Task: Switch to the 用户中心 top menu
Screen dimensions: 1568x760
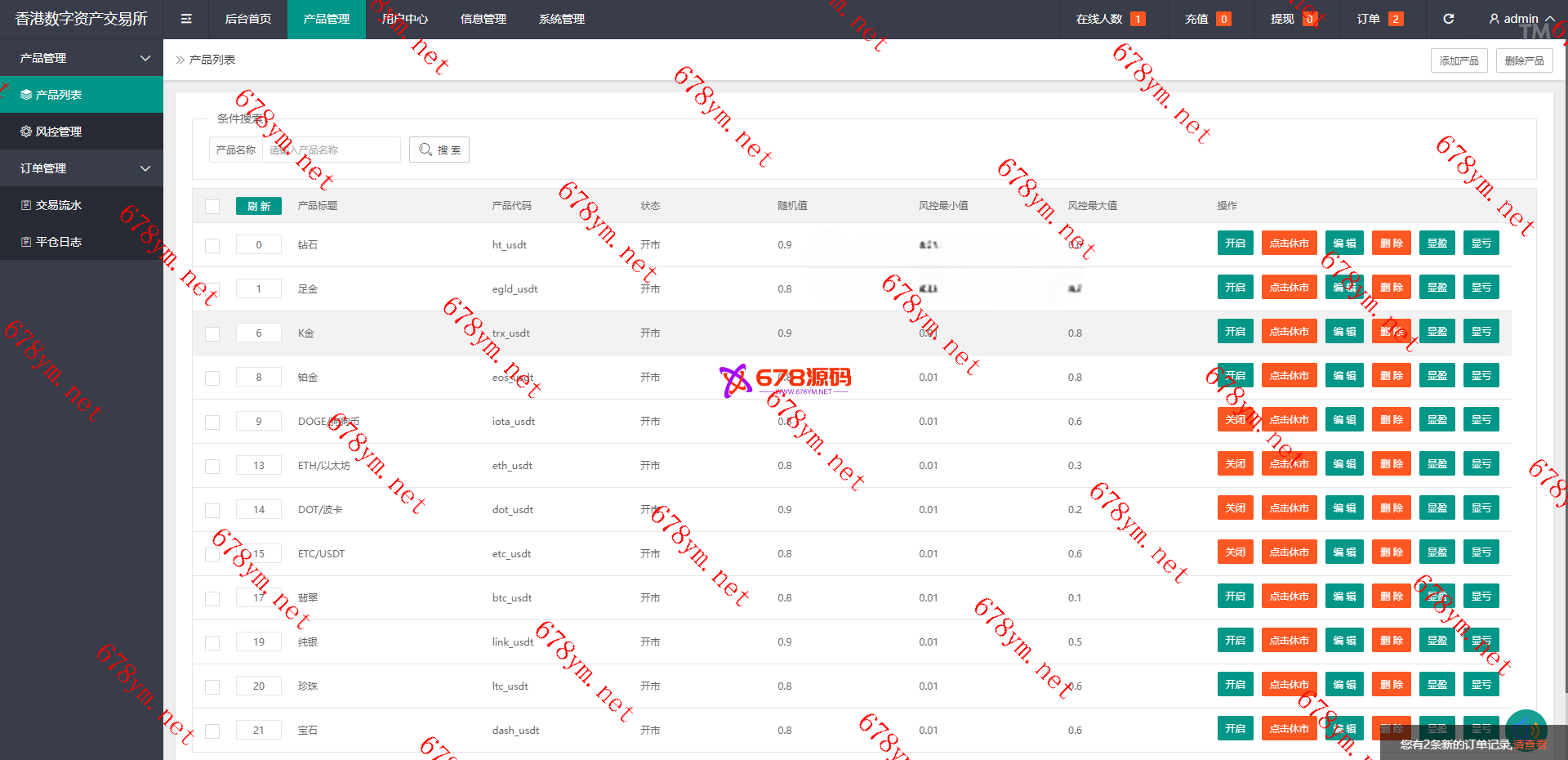Action: [405, 19]
